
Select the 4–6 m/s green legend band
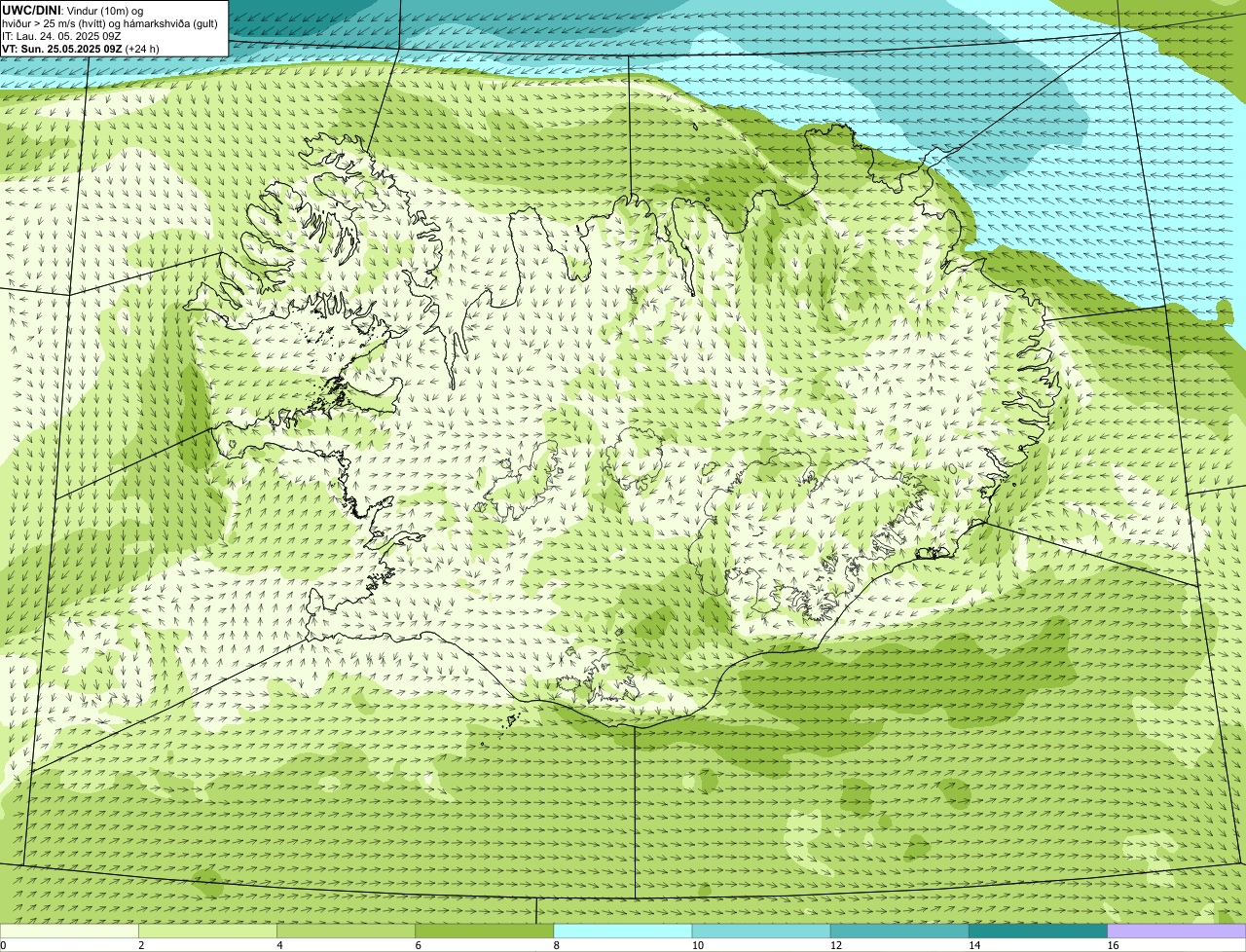(x=347, y=932)
